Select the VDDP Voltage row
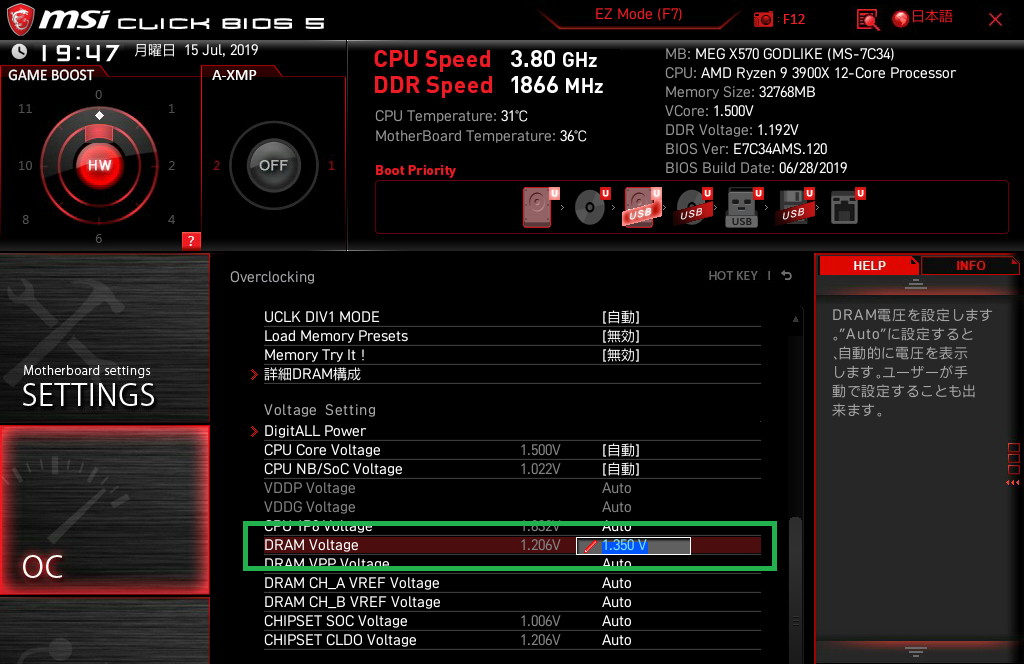 [x=512, y=488]
